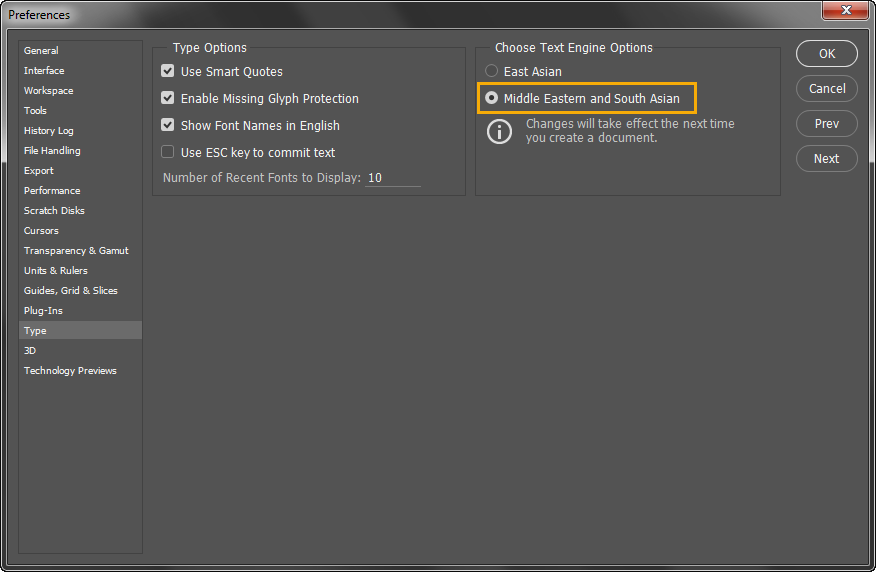Disable Enable Missing Glyph Protection checkbox
Screen dimensions: 876x572
tap(168, 99)
